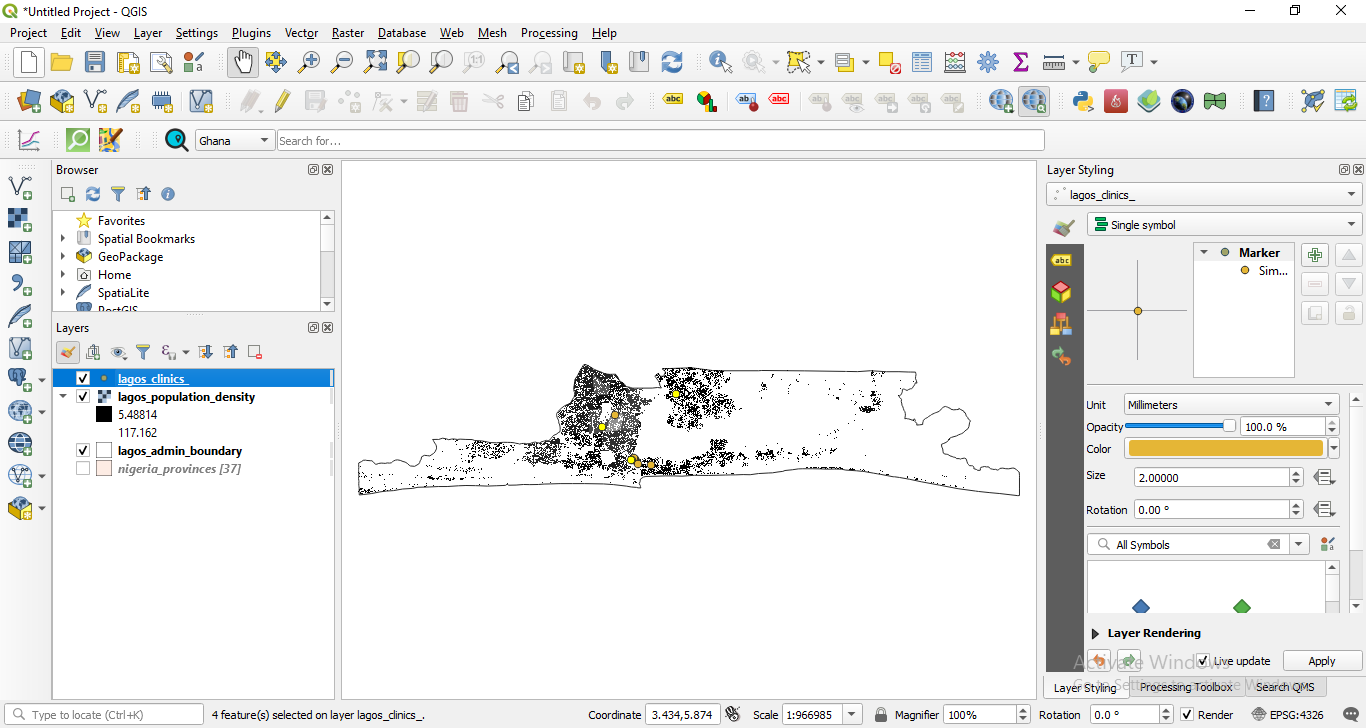Click the lock scale padlock toggle
The height and width of the screenshot is (728, 1366).
tap(881, 715)
